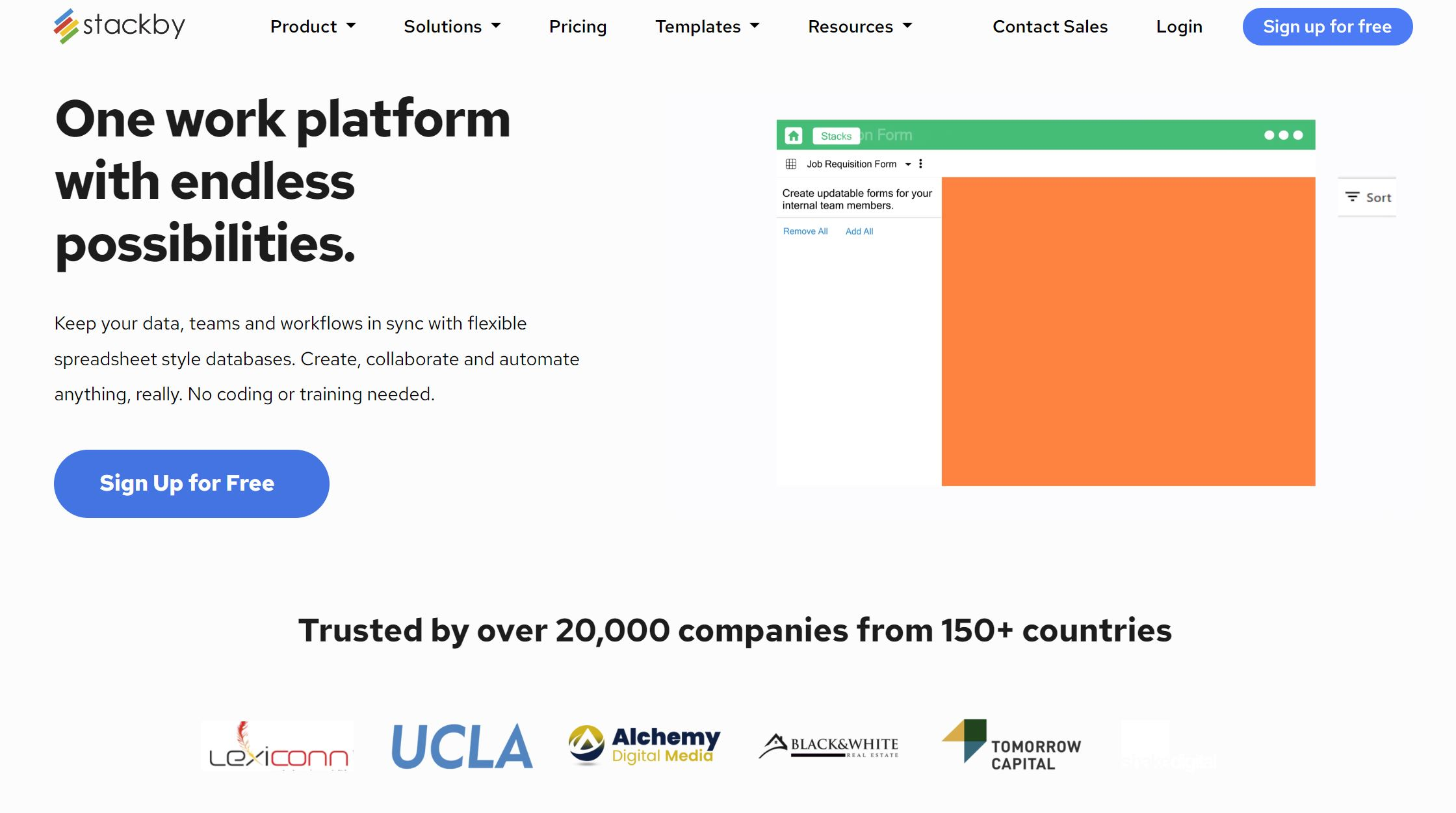Click the Pricing menu item

pos(578,26)
